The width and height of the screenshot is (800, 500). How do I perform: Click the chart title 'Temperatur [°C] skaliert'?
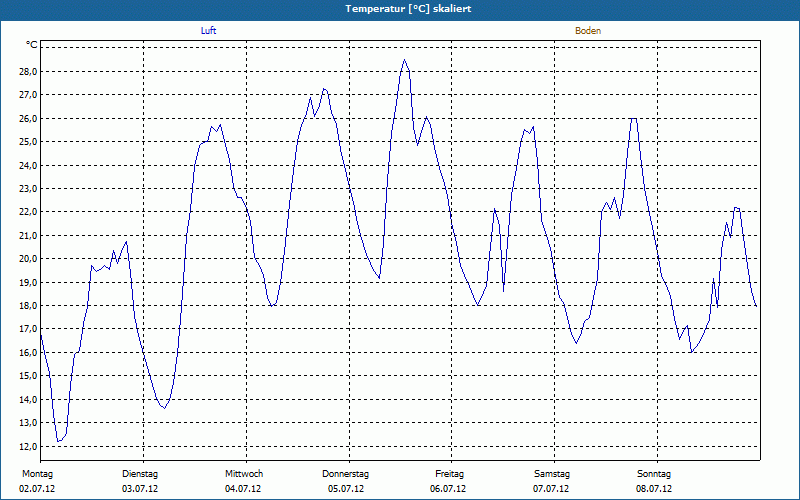[408, 9]
